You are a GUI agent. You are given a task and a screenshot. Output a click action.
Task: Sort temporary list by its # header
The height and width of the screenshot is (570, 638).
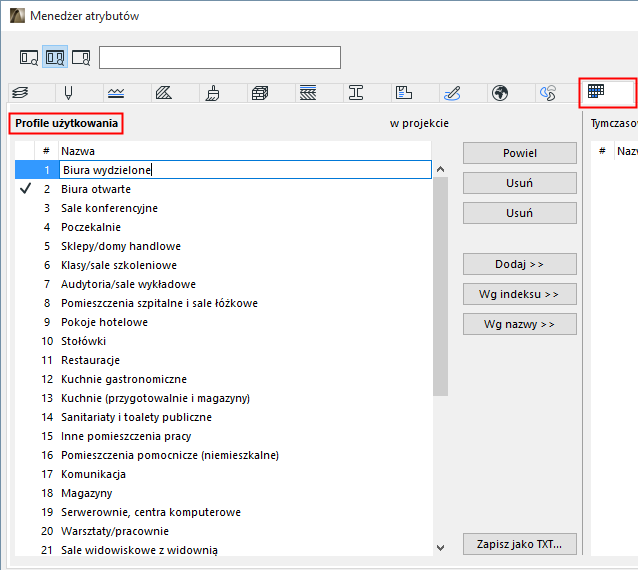point(602,151)
